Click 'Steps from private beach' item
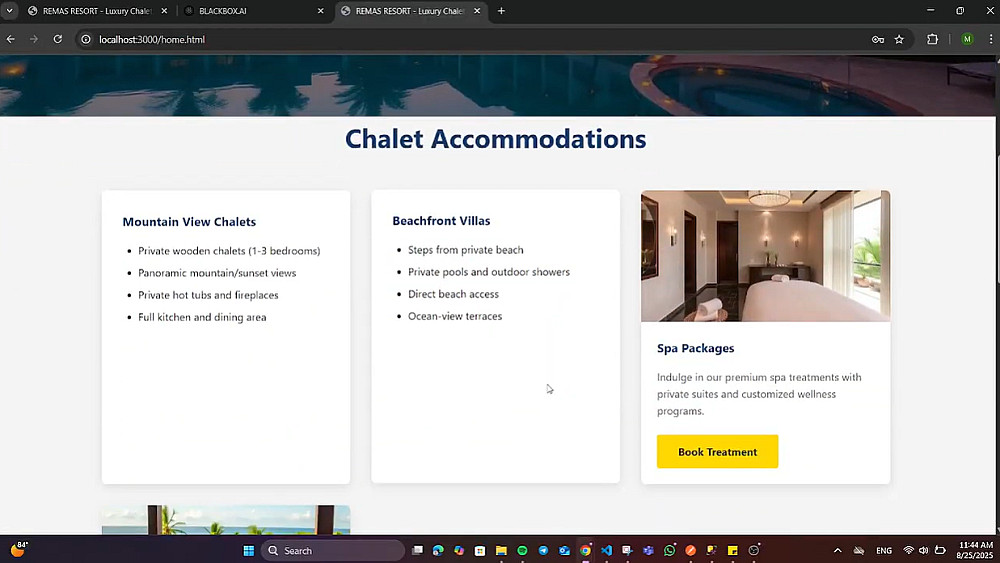Screen dimensions: 1000x563 point(466,250)
